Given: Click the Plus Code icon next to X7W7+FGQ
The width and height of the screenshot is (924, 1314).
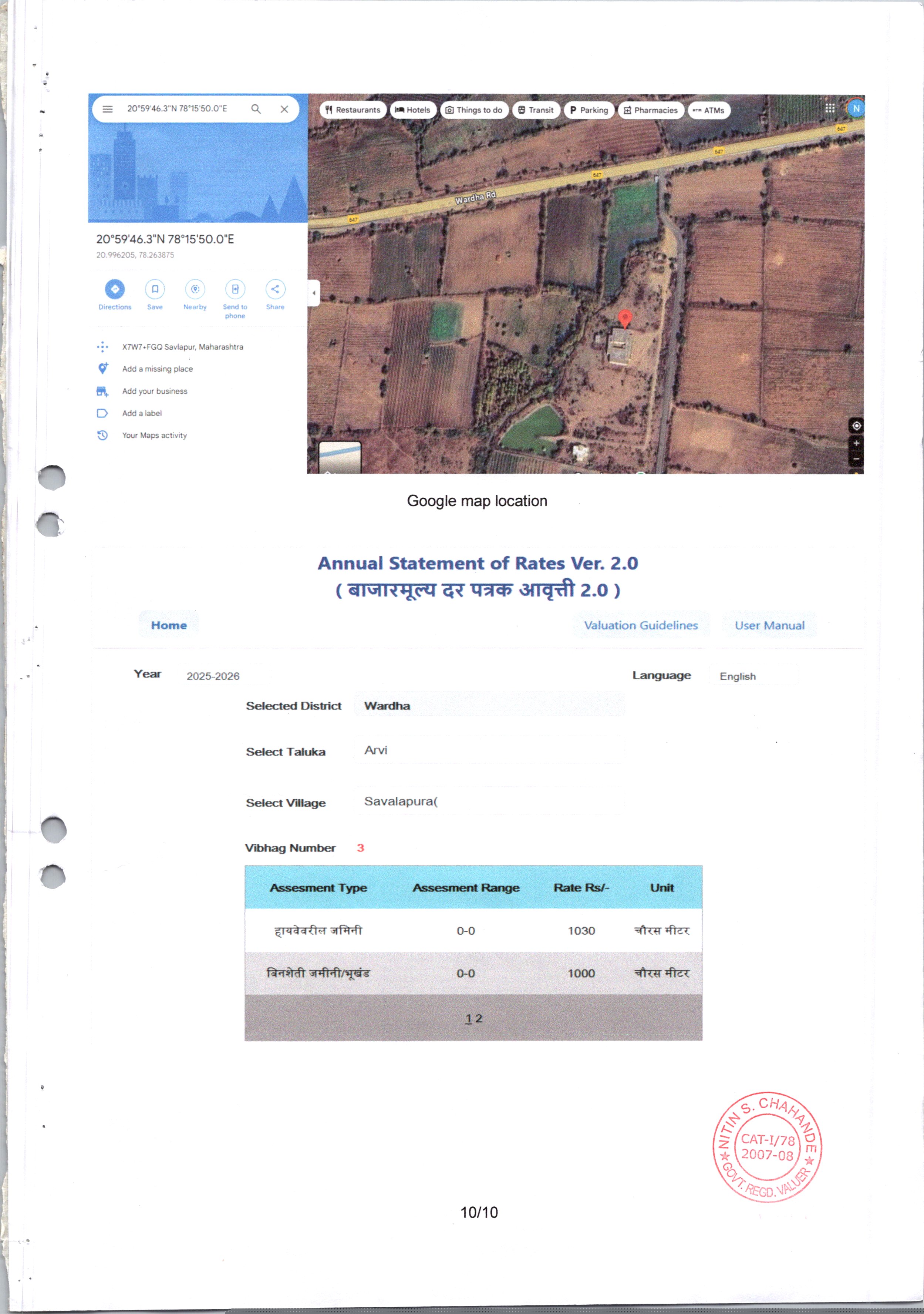Looking at the screenshot, I should tap(103, 346).
